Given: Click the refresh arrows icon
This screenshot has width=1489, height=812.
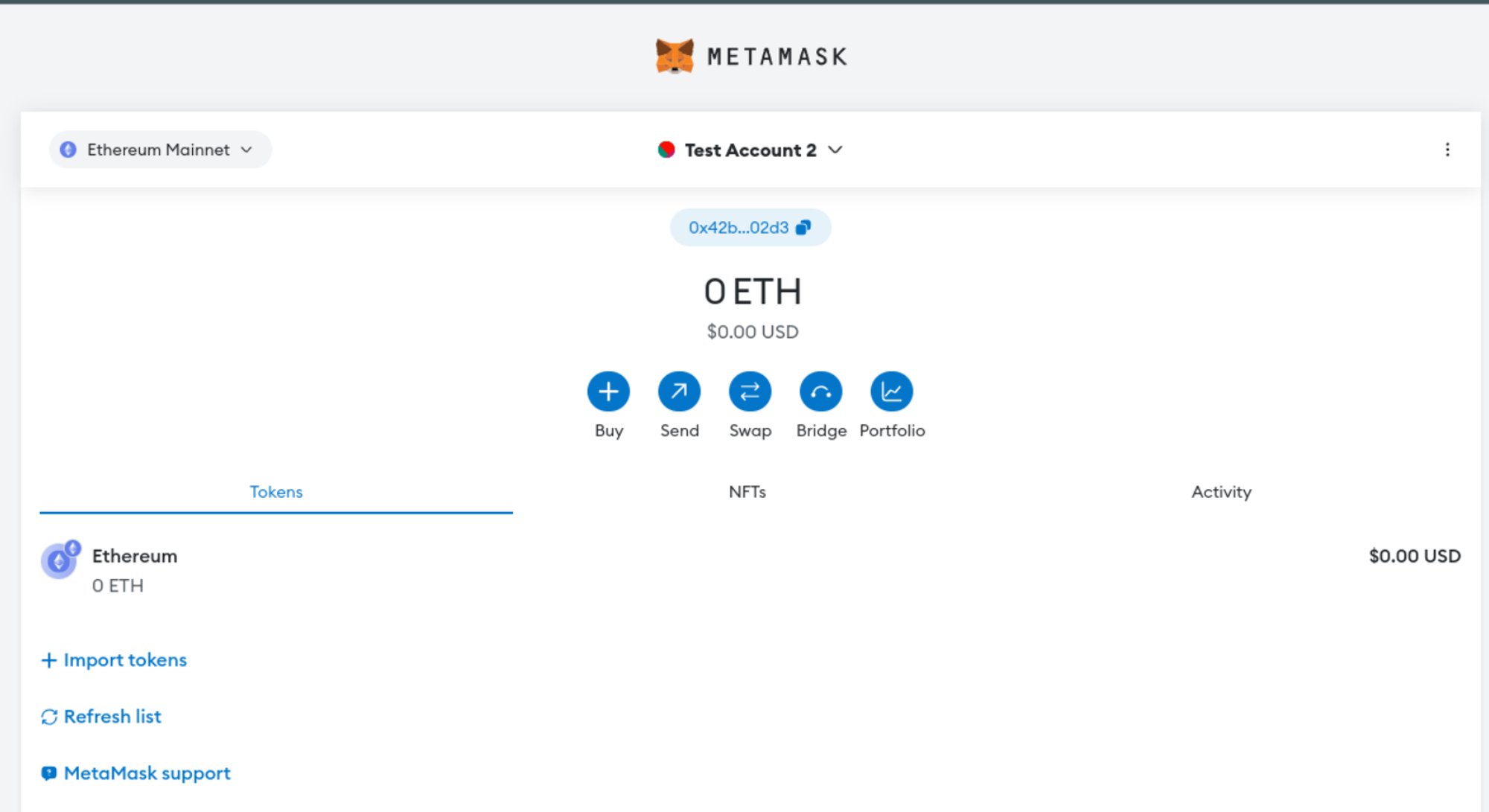Looking at the screenshot, I should point(49,717).
